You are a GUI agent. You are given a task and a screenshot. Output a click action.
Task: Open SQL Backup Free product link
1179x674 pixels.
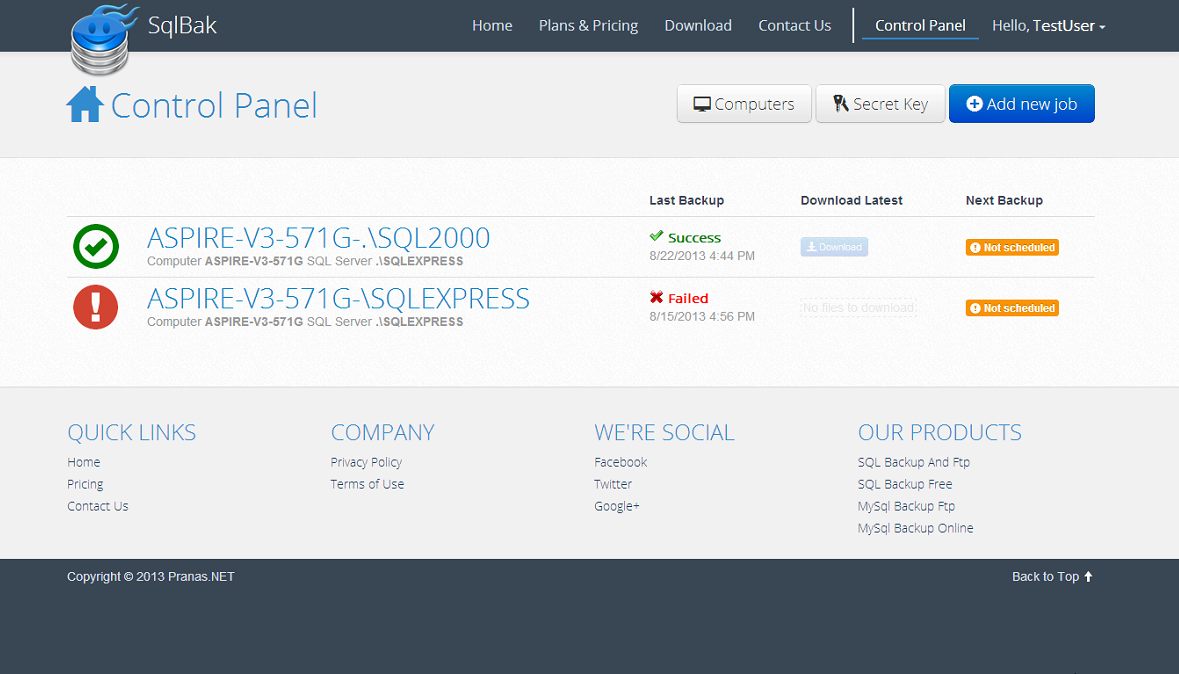coord(905,484)
